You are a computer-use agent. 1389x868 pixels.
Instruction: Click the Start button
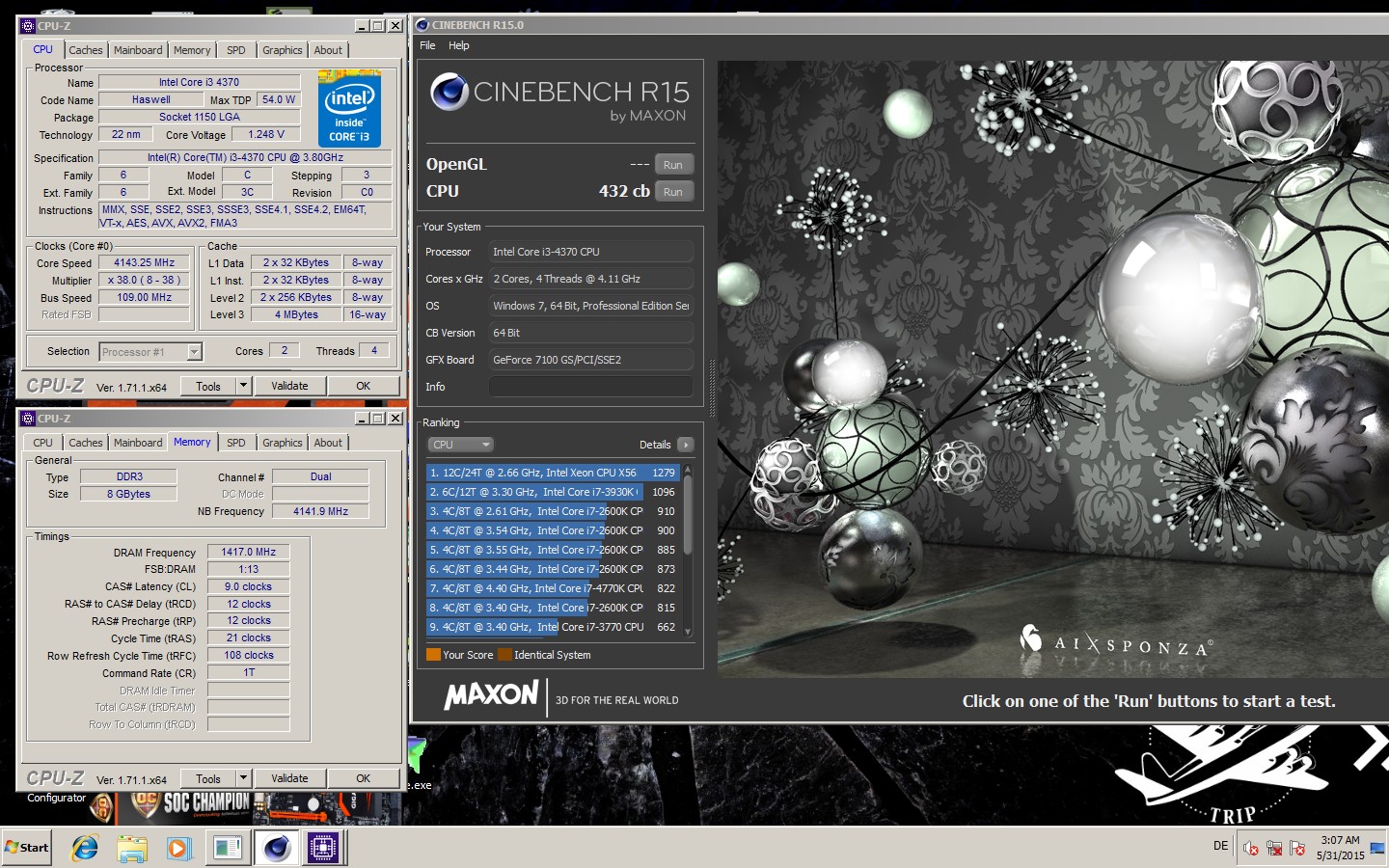[x=27, y=847]
